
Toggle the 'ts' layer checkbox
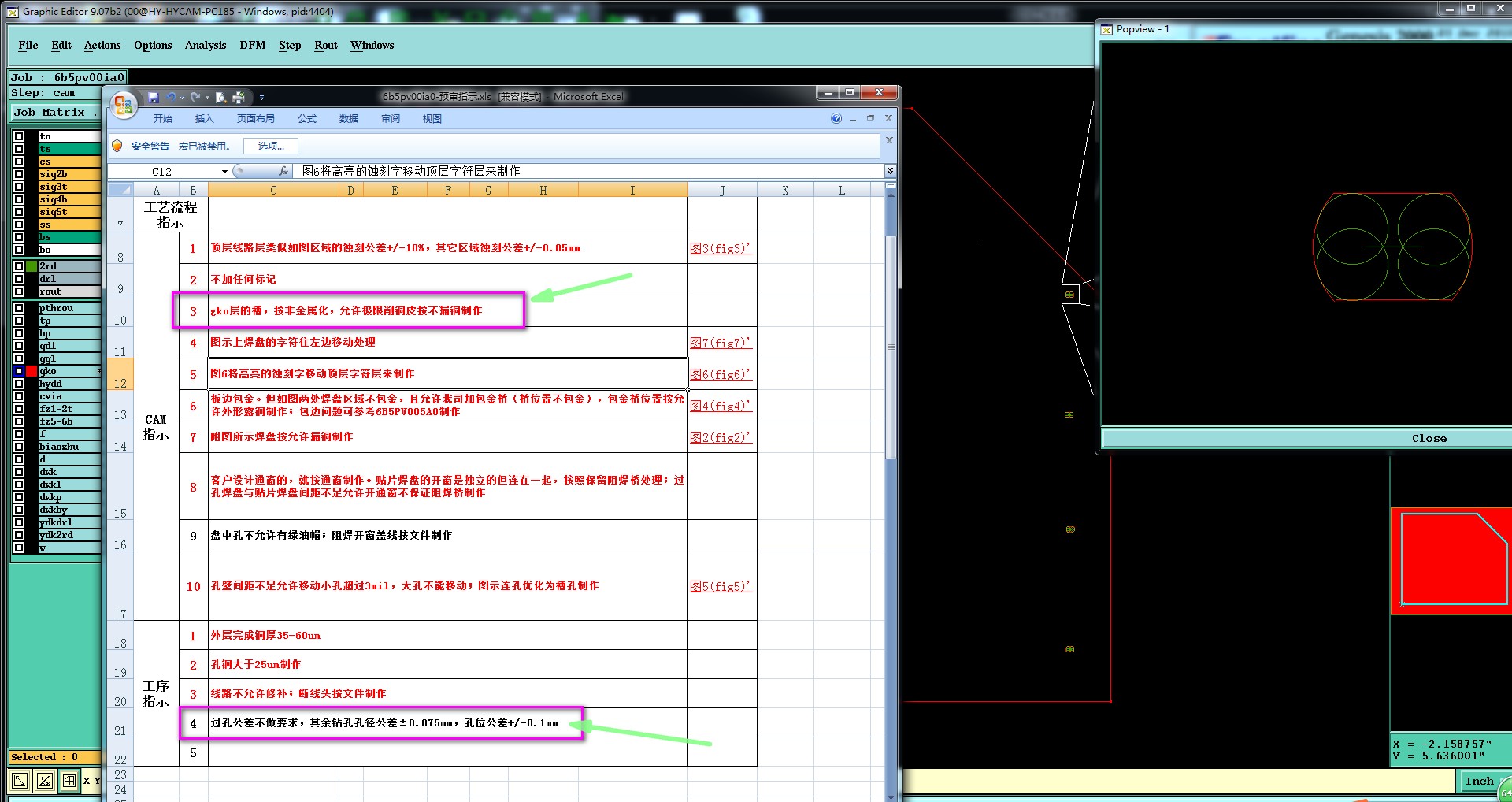[19, 149]
